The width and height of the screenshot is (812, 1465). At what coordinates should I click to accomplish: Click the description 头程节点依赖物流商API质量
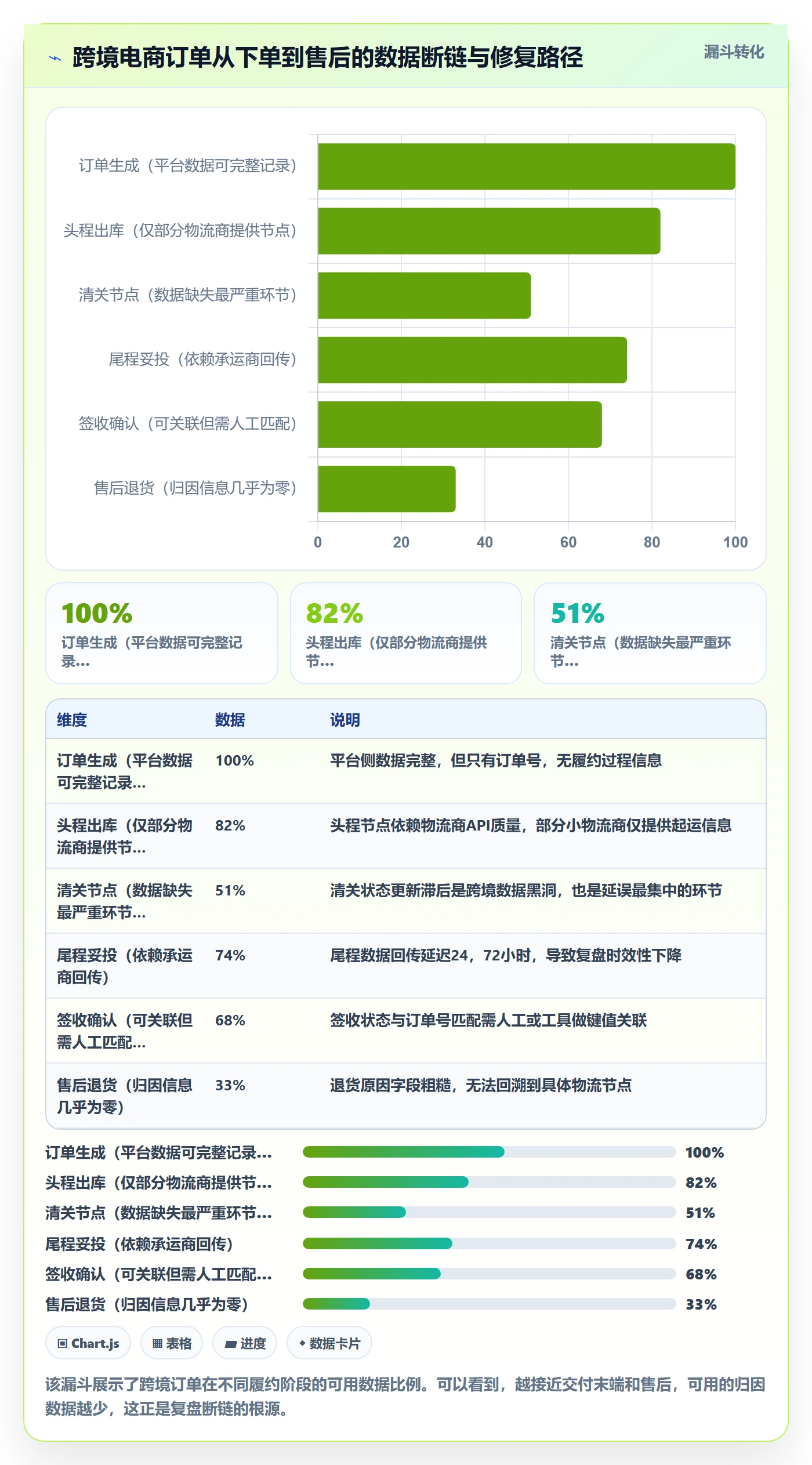(531, 825)
